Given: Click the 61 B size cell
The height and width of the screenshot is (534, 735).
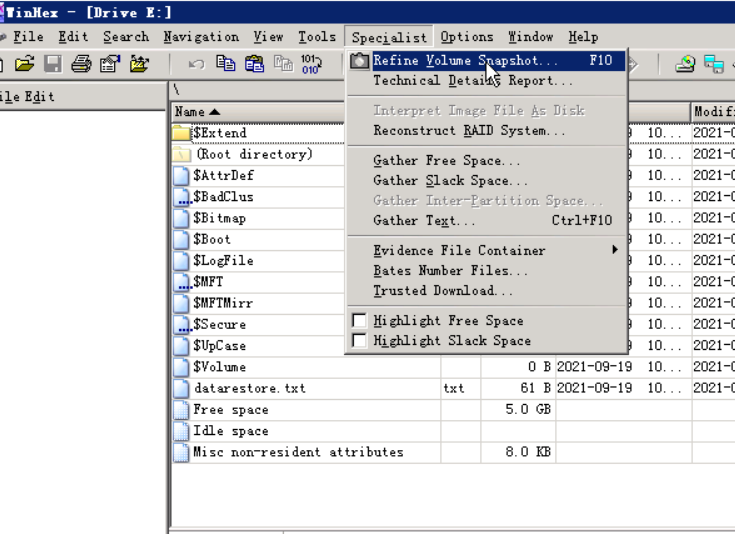Looking at the screenshot, I should pyautogui.click(x=518, y=388).
